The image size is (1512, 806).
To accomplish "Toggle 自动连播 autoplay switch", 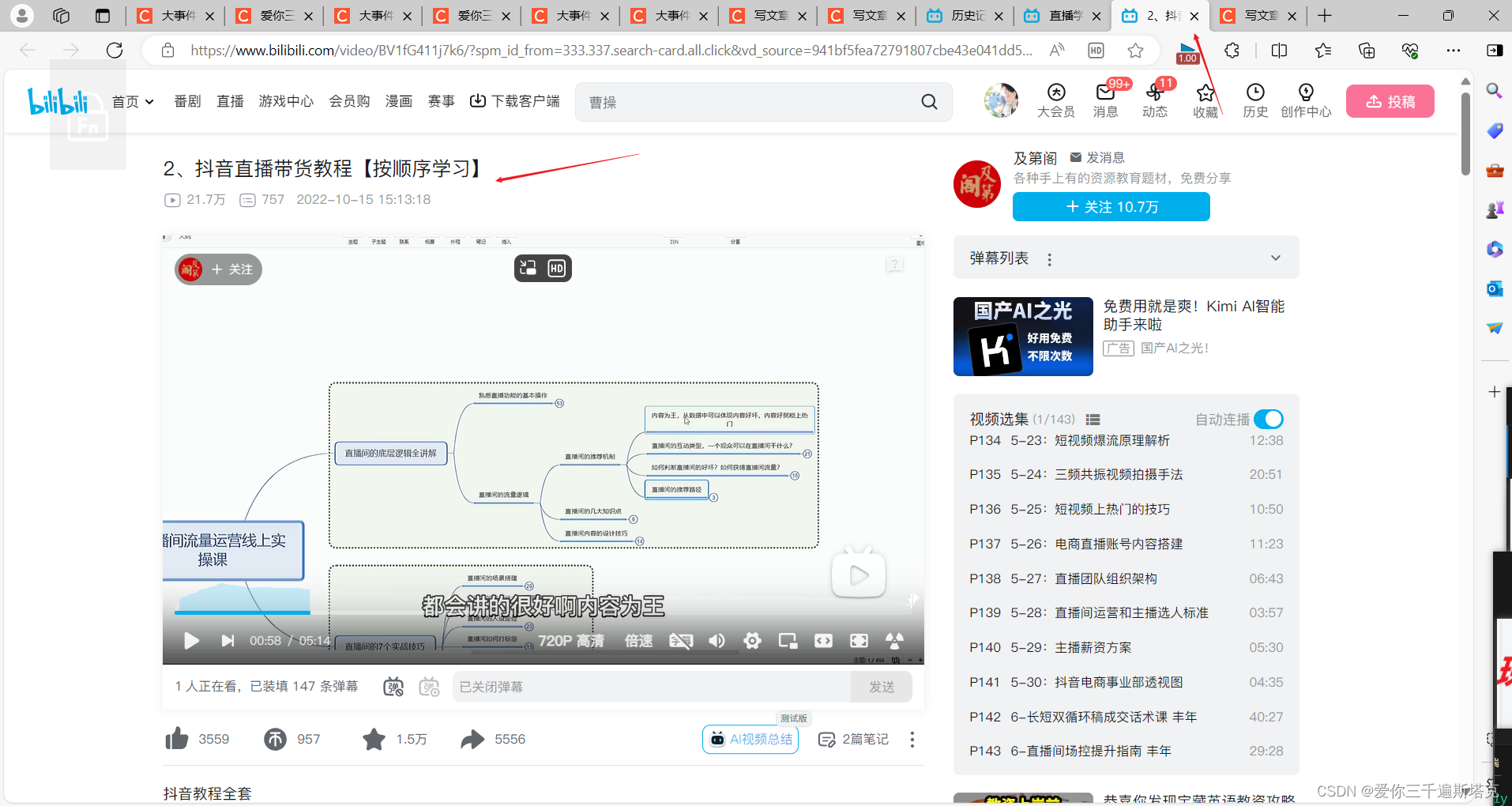I will point(1269,419).
